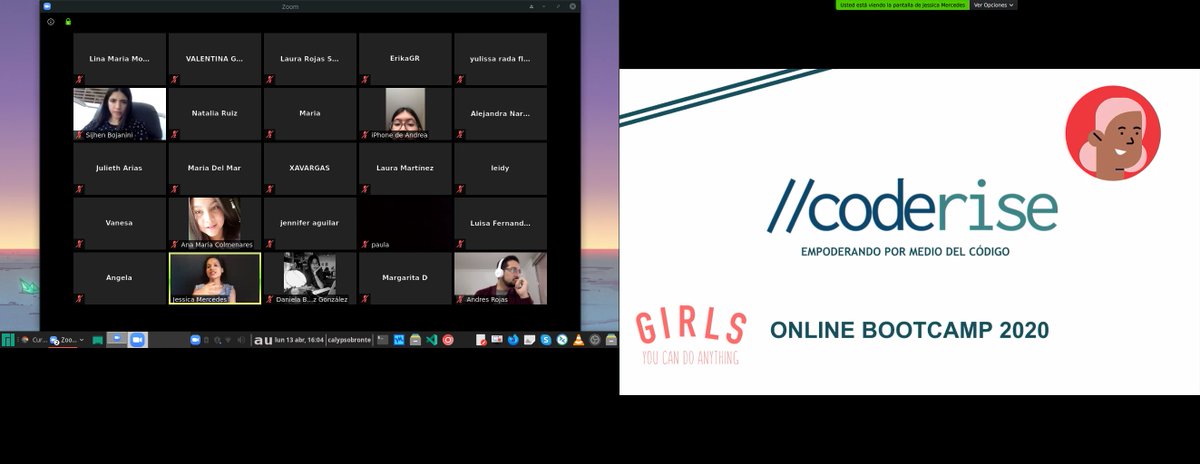The width and height of the screenshot is (1200, 464).
Task: Click muted mic icon on ErikaGR tile
Action: tap(365, 79)
